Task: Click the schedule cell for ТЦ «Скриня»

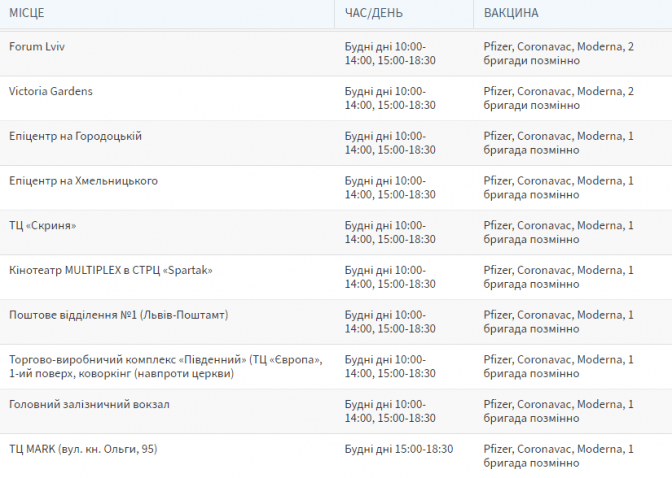Action: click(x=390, y=232)
